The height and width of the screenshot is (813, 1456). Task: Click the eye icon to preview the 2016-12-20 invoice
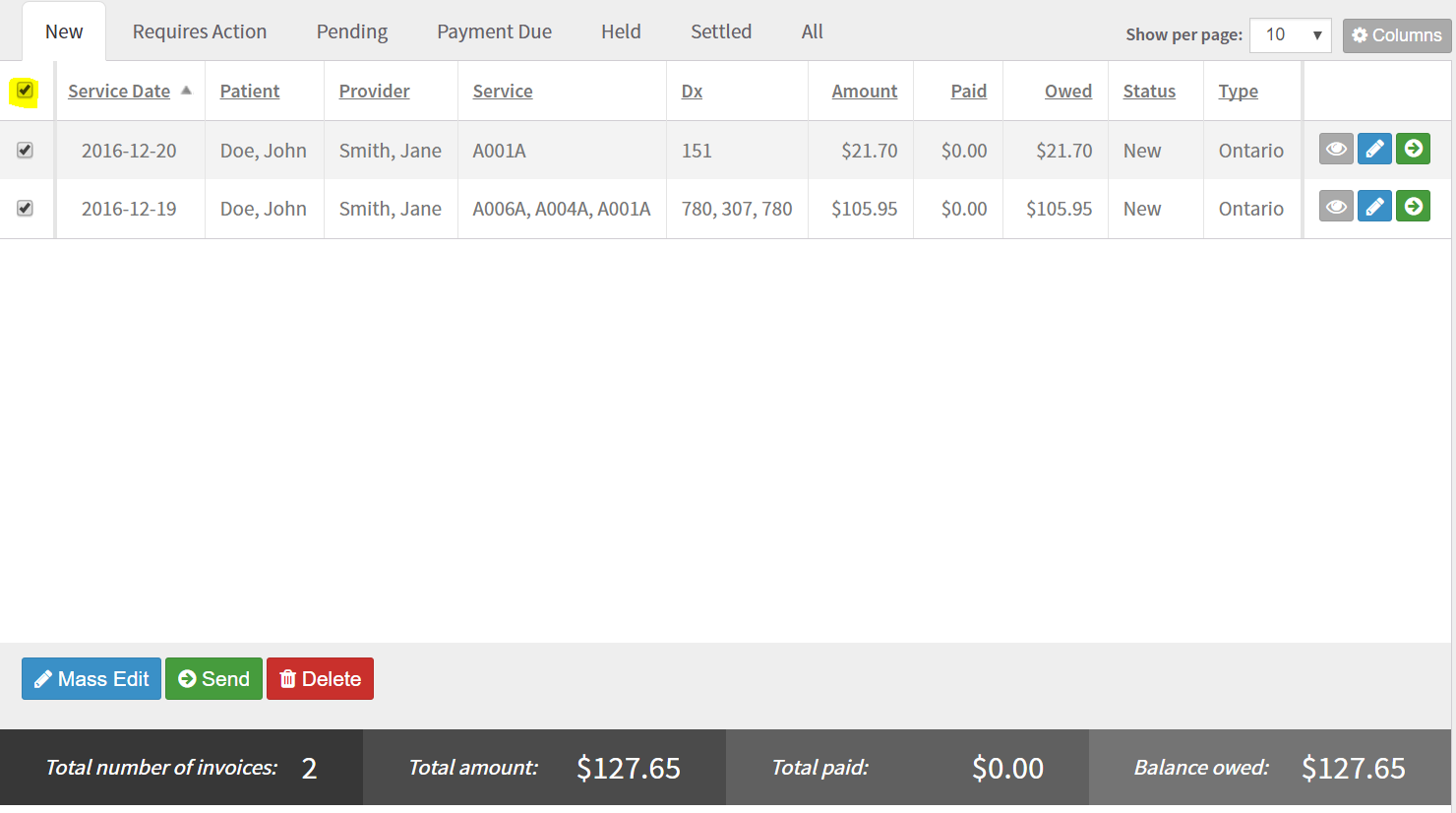pos(1335,149)
